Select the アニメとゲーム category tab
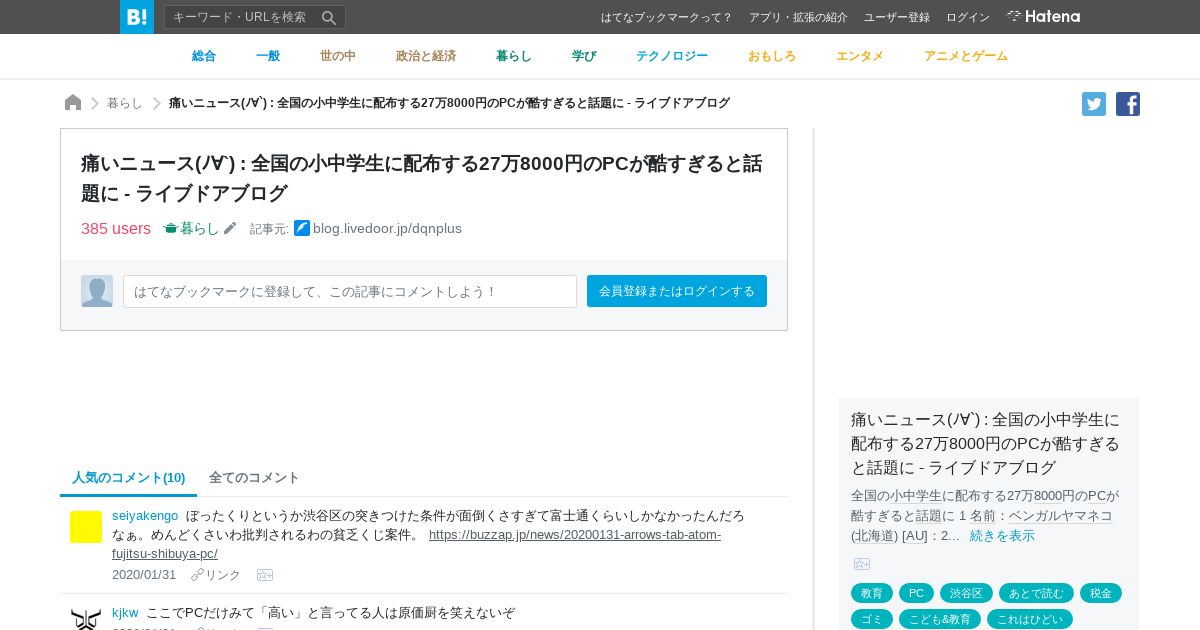 966,56
